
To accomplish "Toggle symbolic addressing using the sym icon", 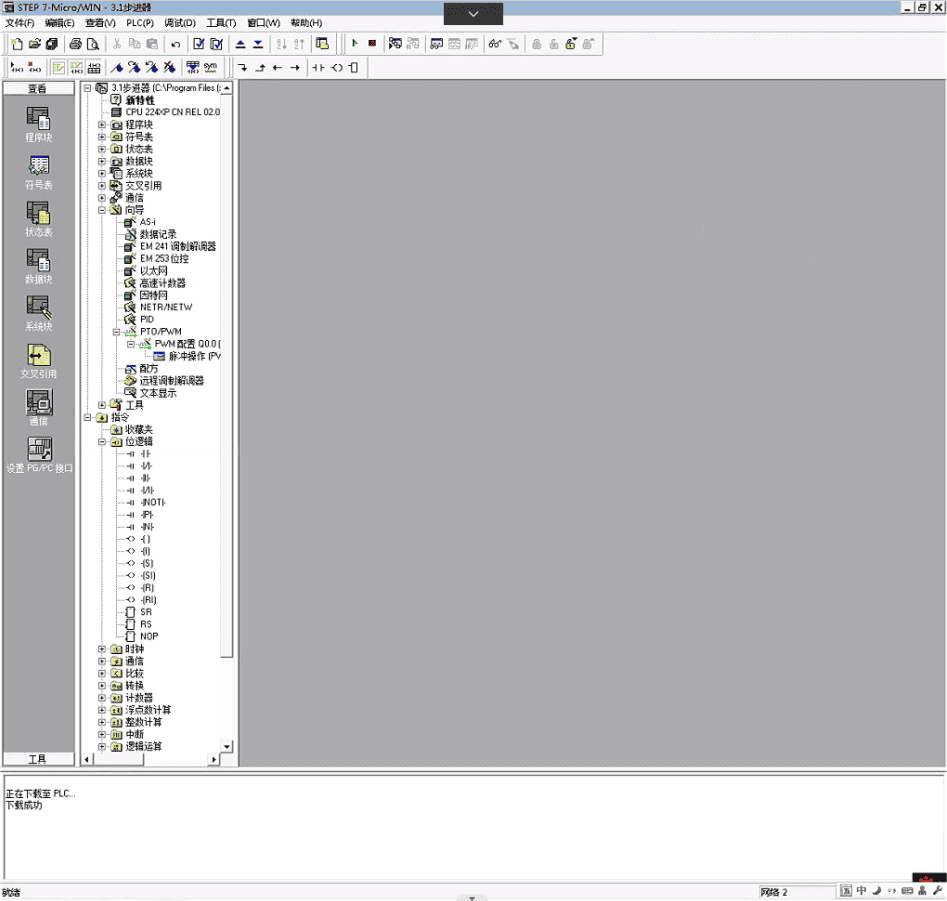I will (207, 67).
